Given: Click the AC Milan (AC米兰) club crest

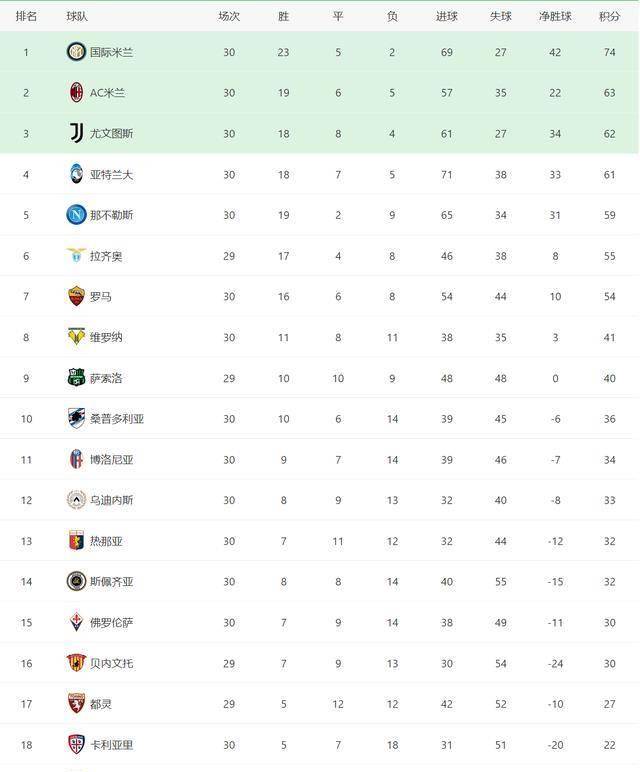Looking at the screenshot, I should [76, 93].
